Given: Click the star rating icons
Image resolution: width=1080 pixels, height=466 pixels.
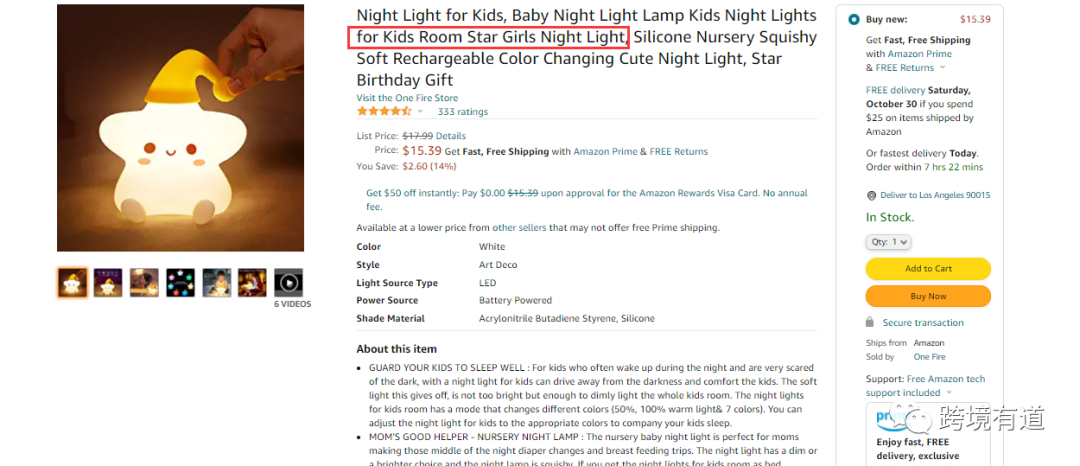Looking at the screenshot, I should 383,111.
